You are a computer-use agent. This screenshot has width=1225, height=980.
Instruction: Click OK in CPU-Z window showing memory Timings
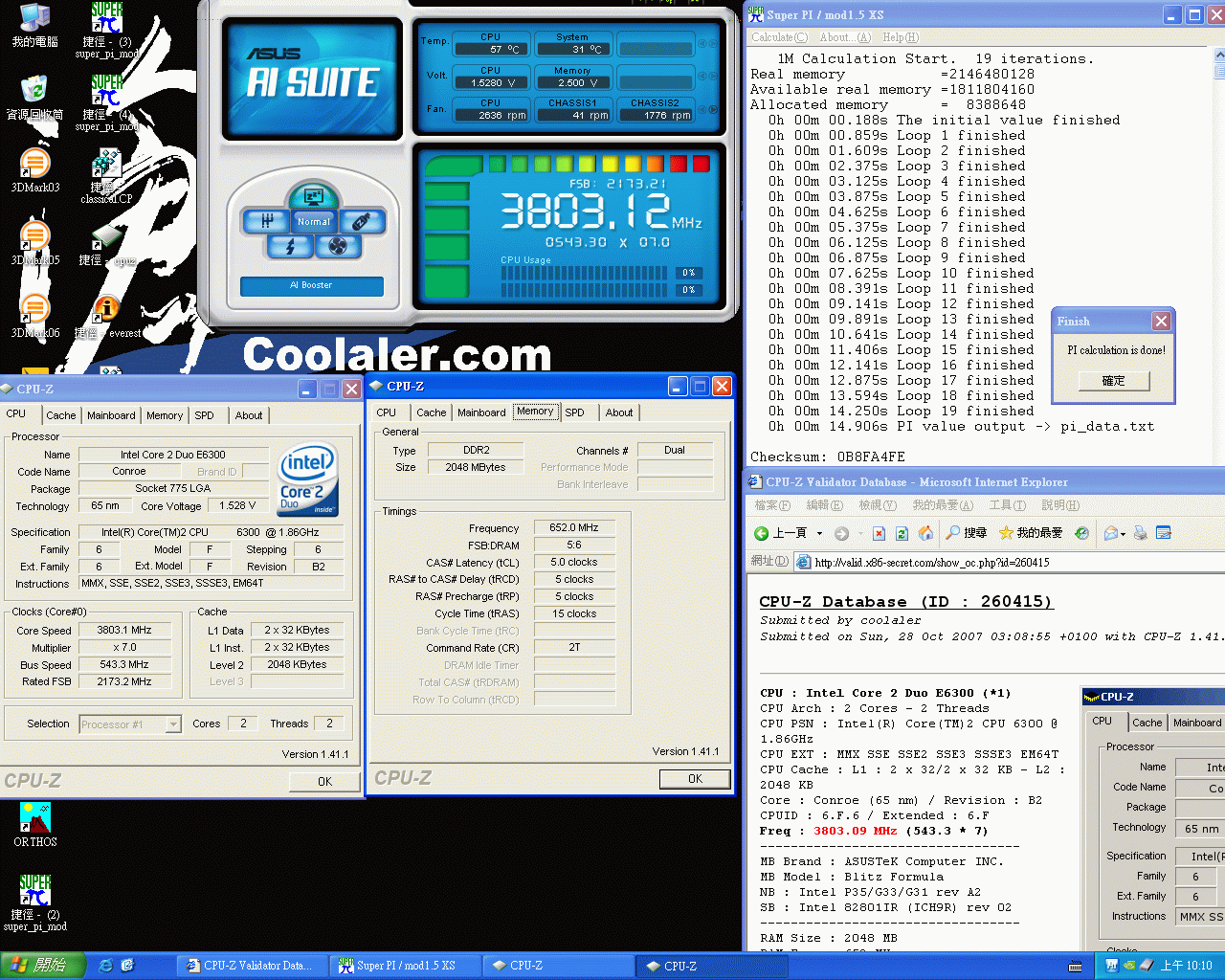click(695, 779)
